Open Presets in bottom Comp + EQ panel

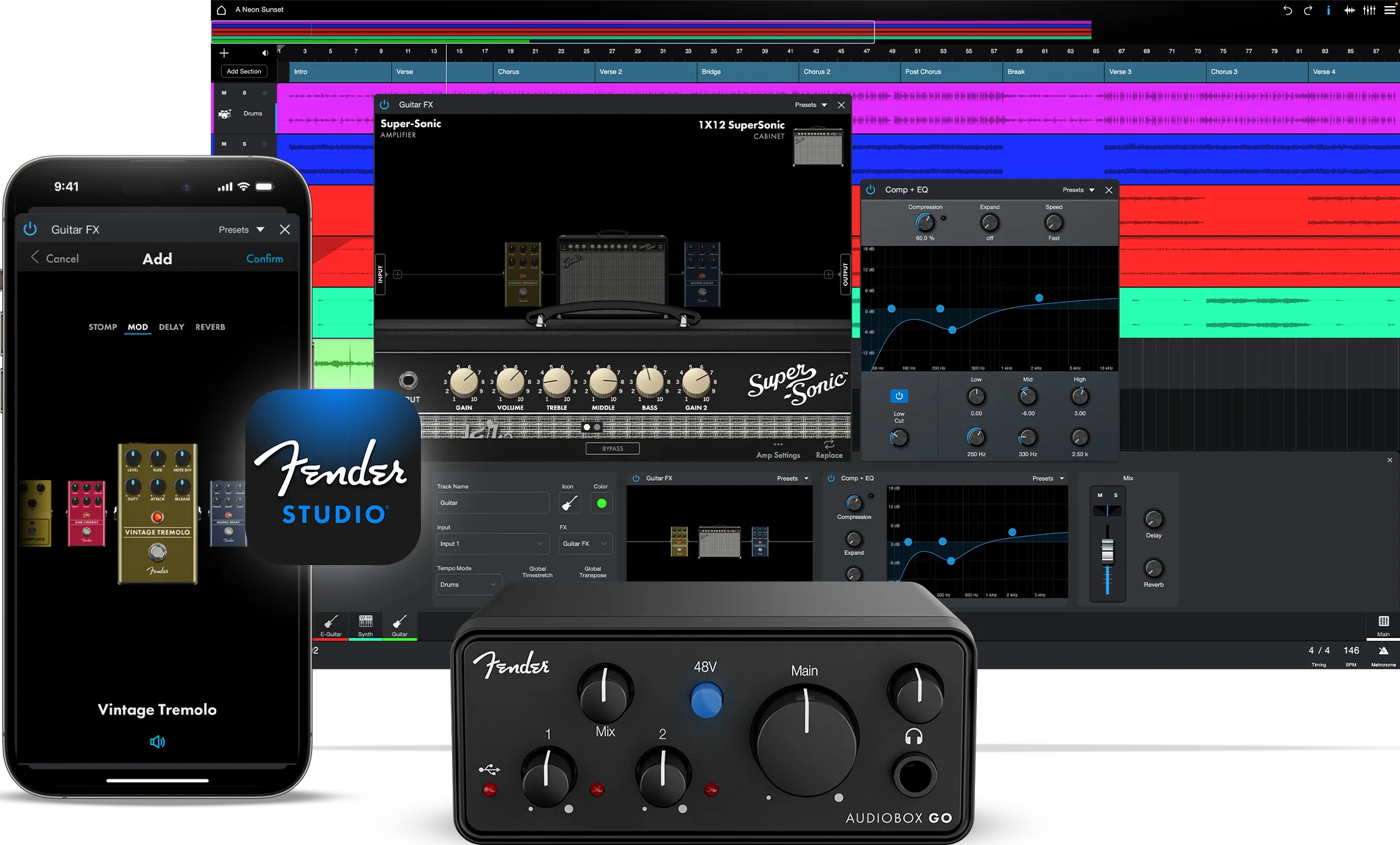pyautogui.click(x=1048, y=479)
